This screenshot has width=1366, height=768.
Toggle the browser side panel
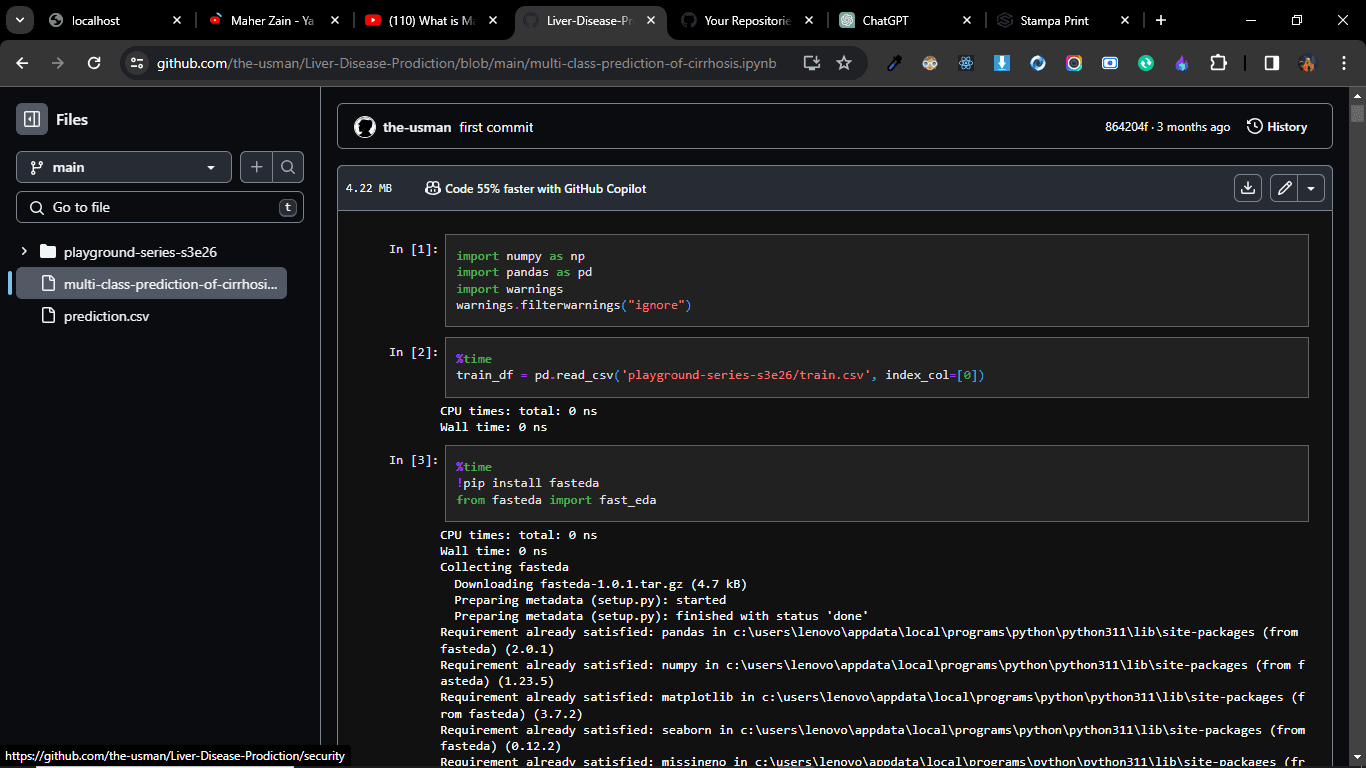(1271, 63)
